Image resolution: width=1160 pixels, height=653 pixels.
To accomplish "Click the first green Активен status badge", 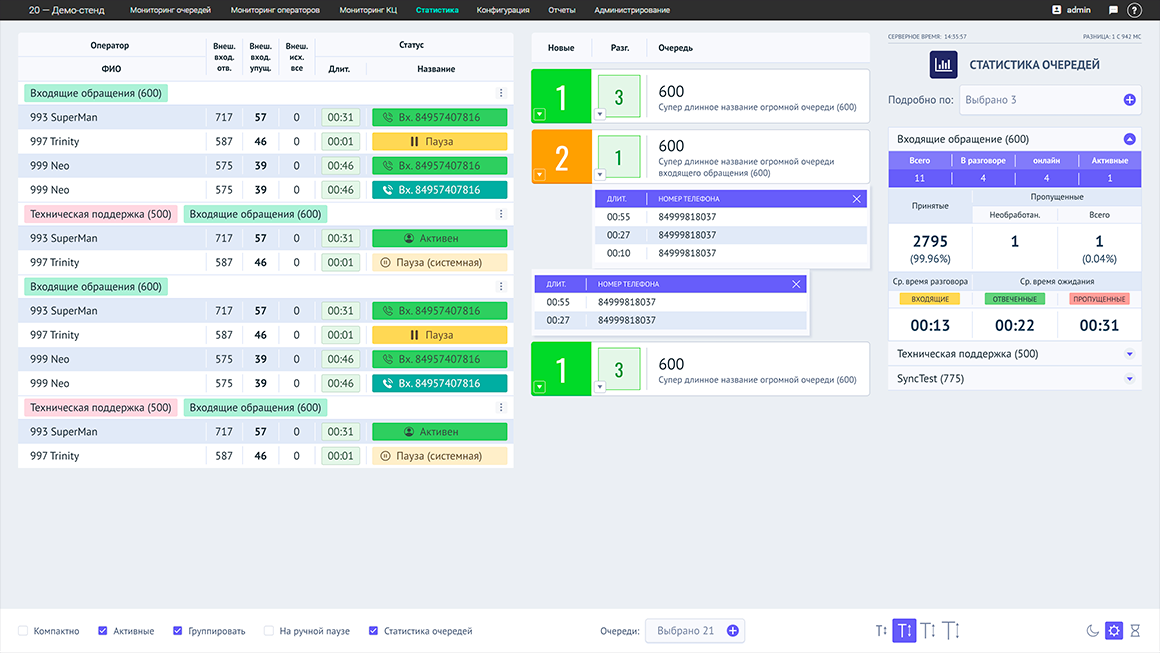I will (439, 238).
